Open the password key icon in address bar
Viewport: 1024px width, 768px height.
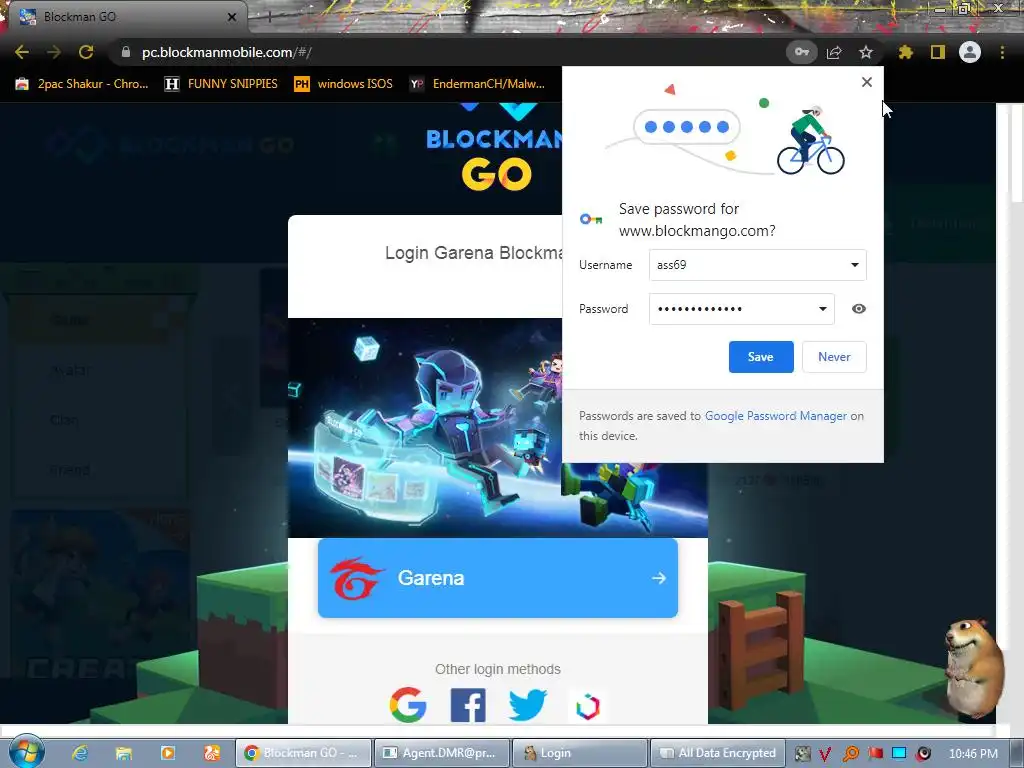[801, 52]
